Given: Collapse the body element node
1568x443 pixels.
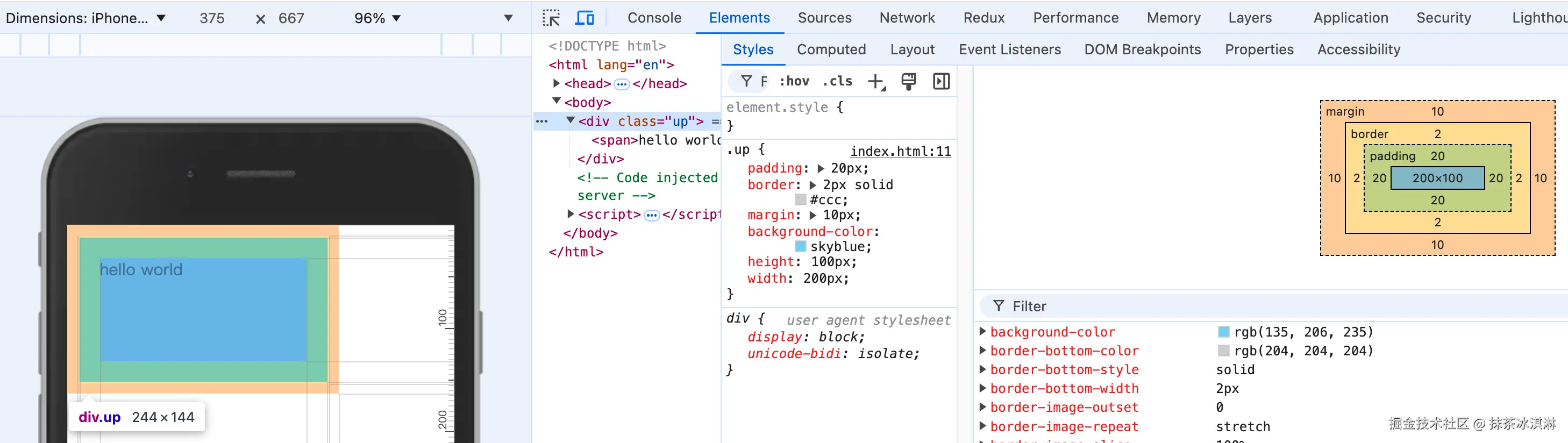Looking at the screenshot, I should click(x=557, y=101).
